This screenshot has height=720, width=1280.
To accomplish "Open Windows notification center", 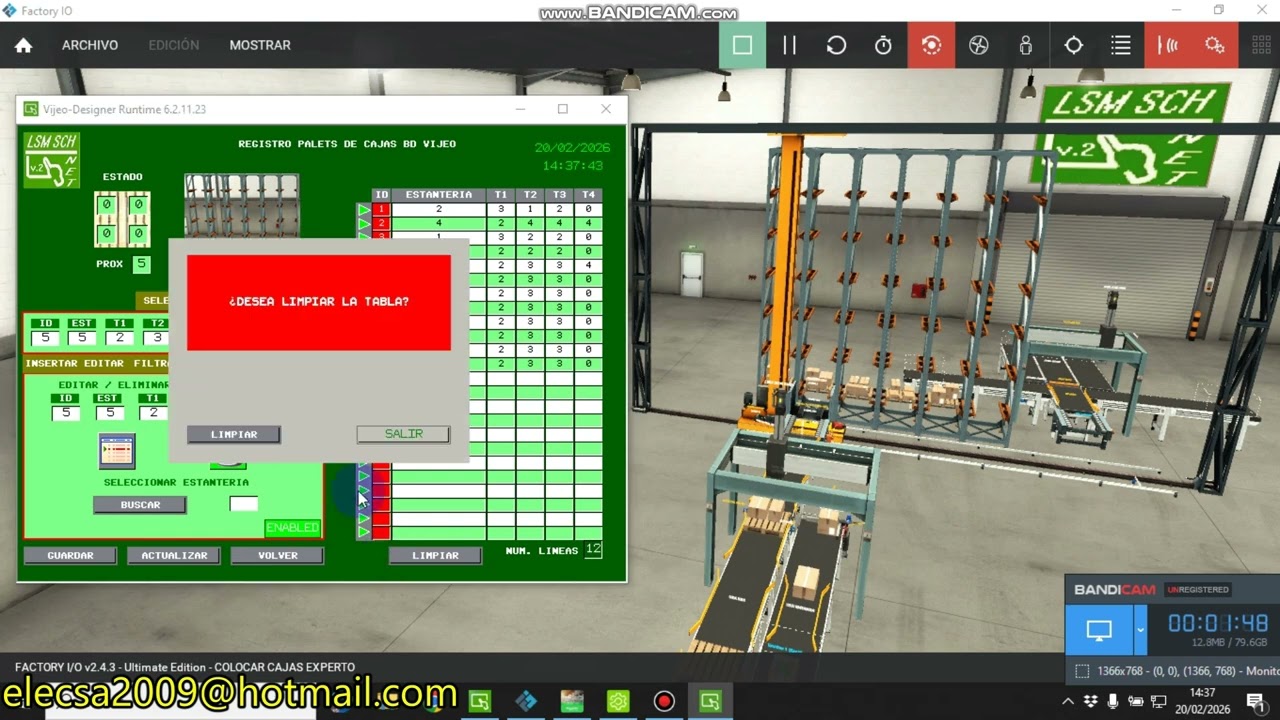I will tap(1255, 701).
